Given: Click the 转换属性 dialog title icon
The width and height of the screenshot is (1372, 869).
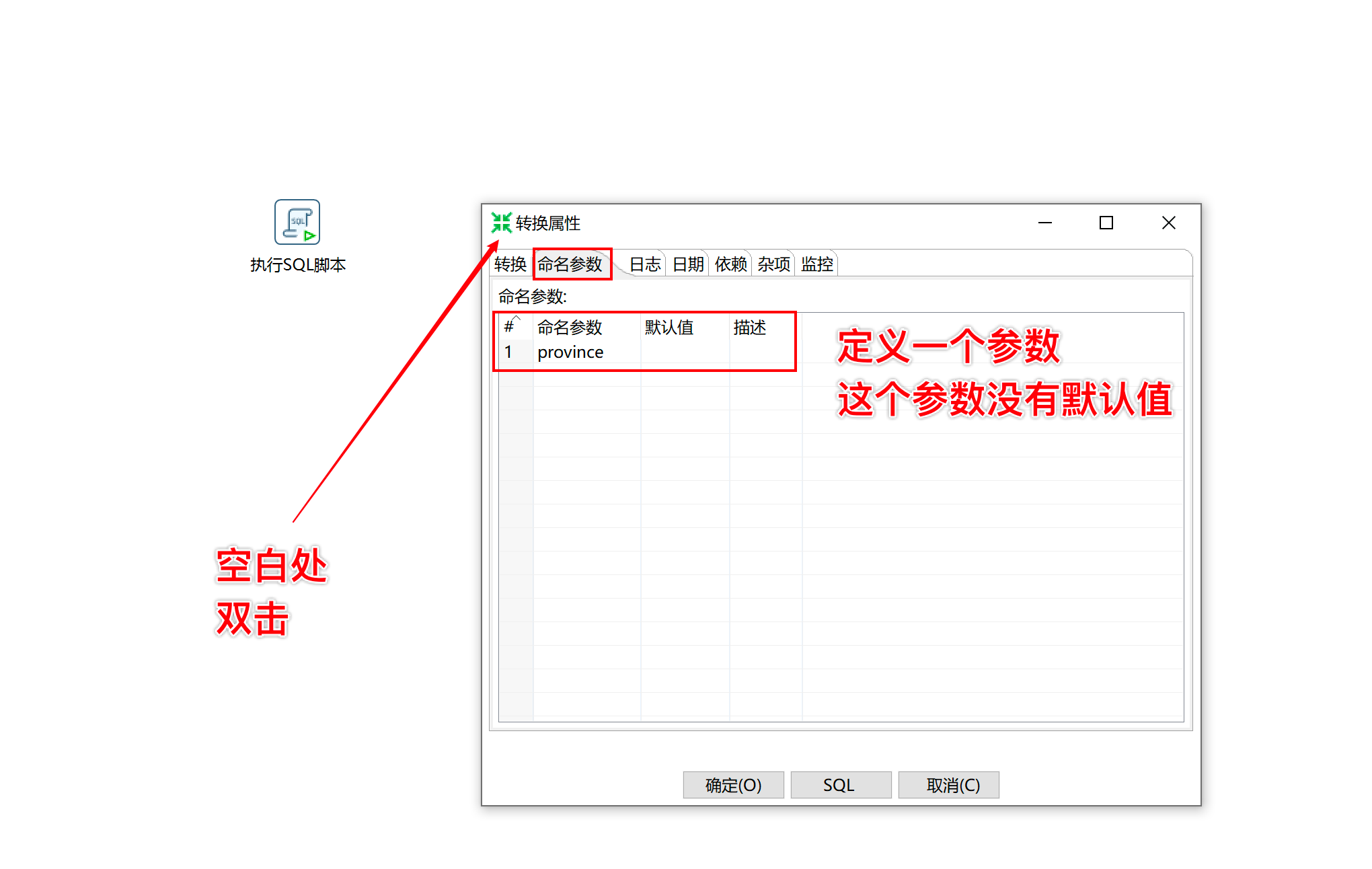Looking at the screenshot, I should (501, 223).
